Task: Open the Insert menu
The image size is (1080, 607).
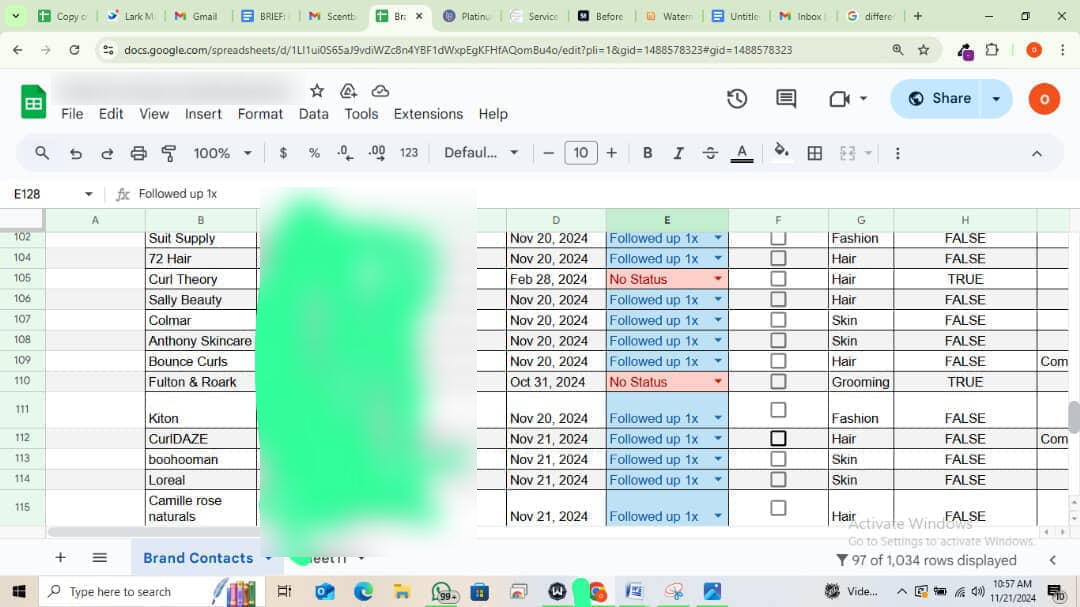Action: click(x=203, y=114)
